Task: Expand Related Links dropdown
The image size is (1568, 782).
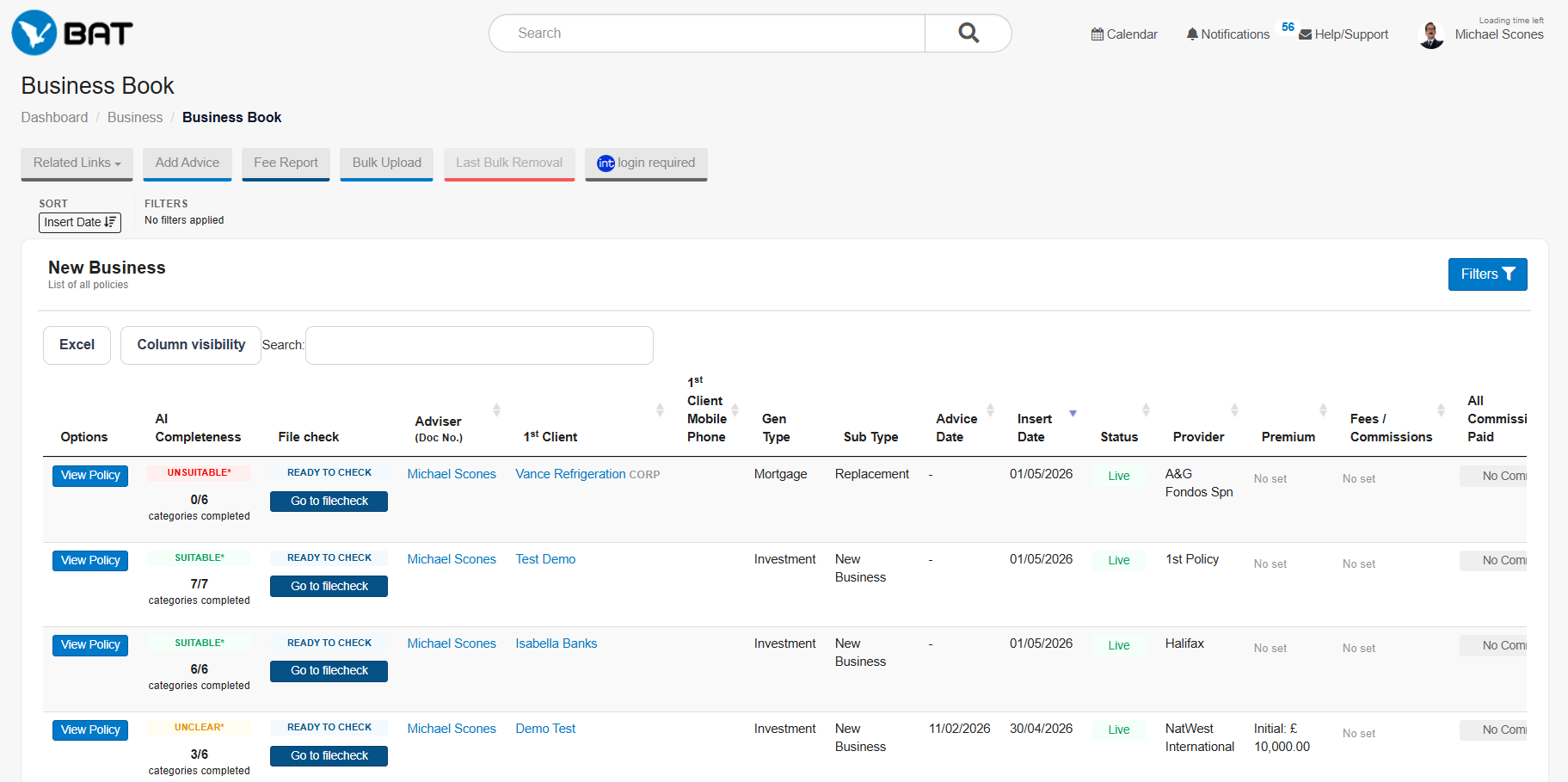Action: [x=77, y=163]
